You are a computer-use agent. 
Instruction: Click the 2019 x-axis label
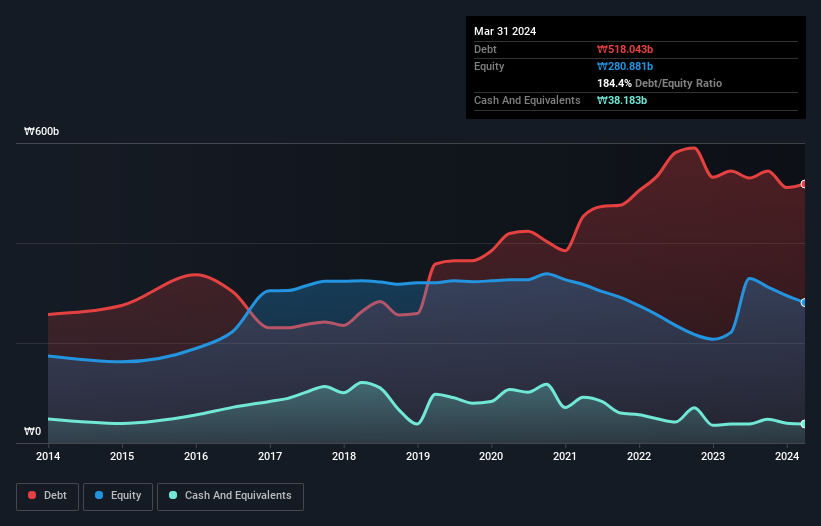click(418, 456)
